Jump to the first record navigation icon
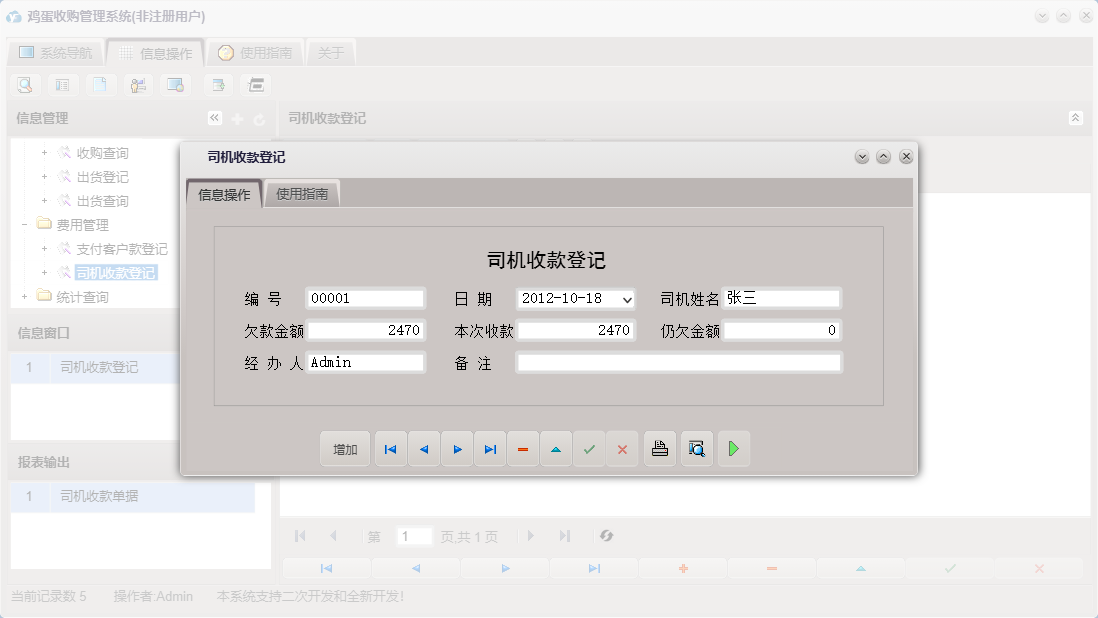This screenshot has height=618, width=1098. coord(390,449)
